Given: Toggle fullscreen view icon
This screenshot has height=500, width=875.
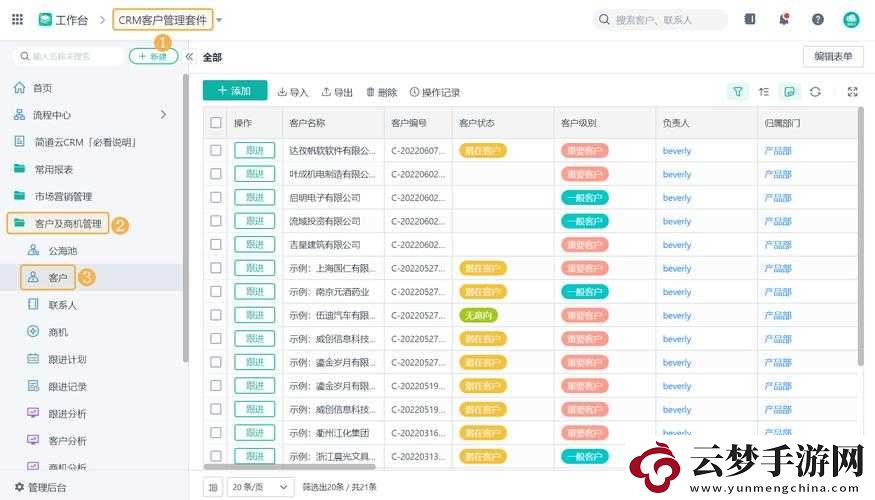Looking at the screenshot, I should tap(852, 92).
